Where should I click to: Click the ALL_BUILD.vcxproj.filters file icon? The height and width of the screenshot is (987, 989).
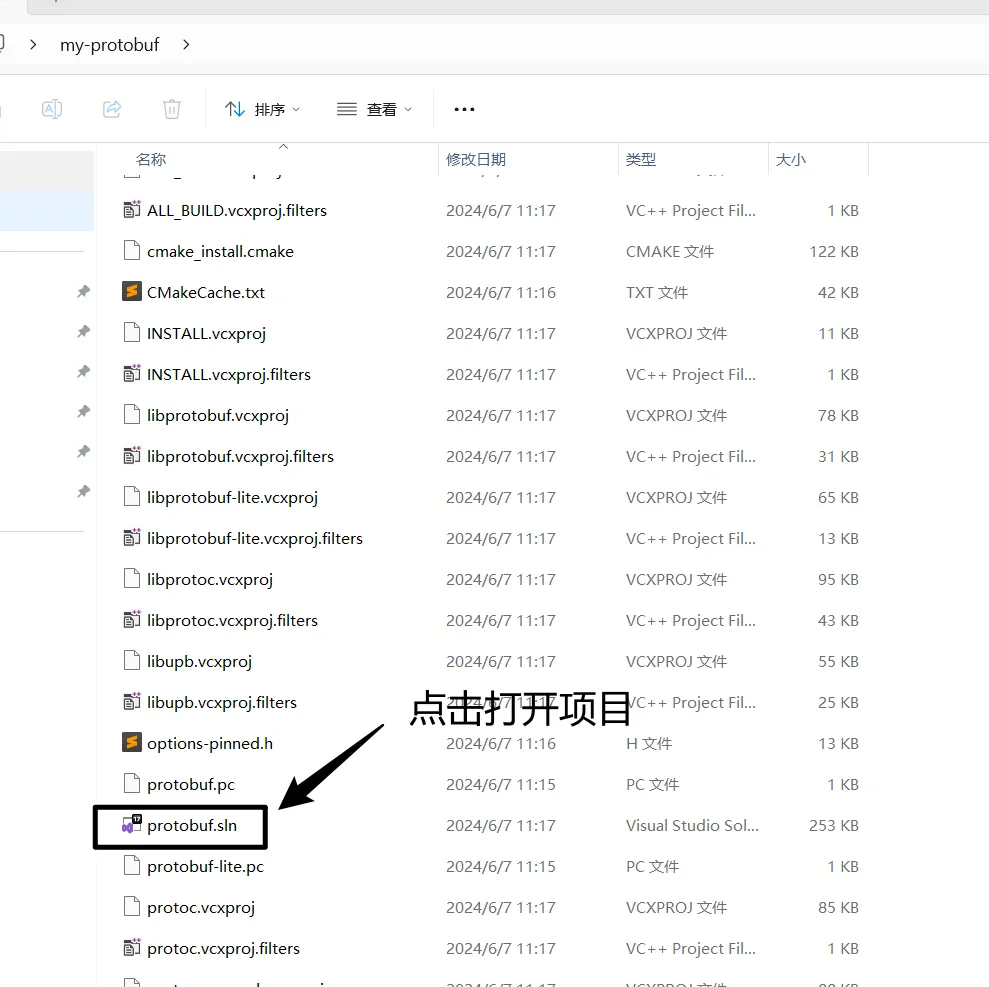(132, 209)
